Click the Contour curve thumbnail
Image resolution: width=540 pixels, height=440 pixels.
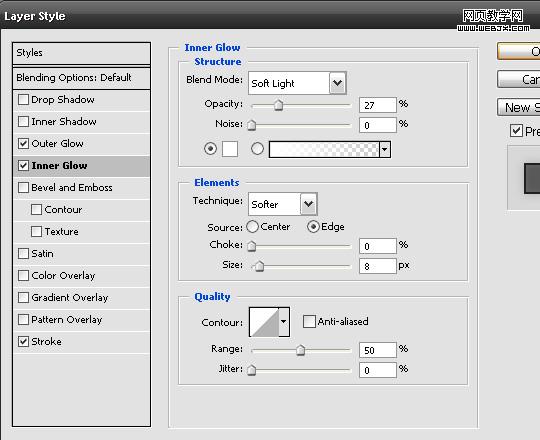(x=264, y=322)
